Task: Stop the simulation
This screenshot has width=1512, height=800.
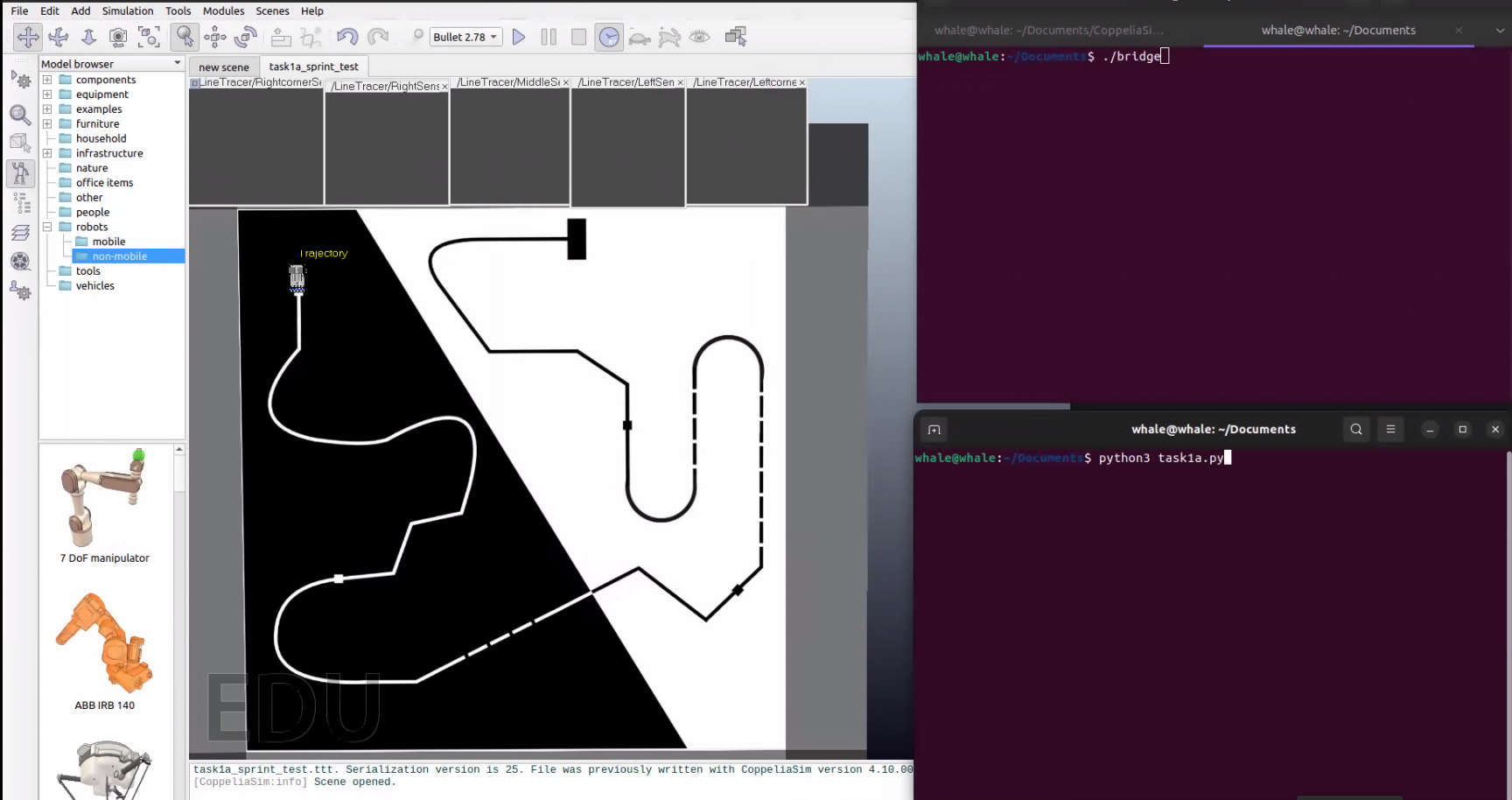Action: 578,37
